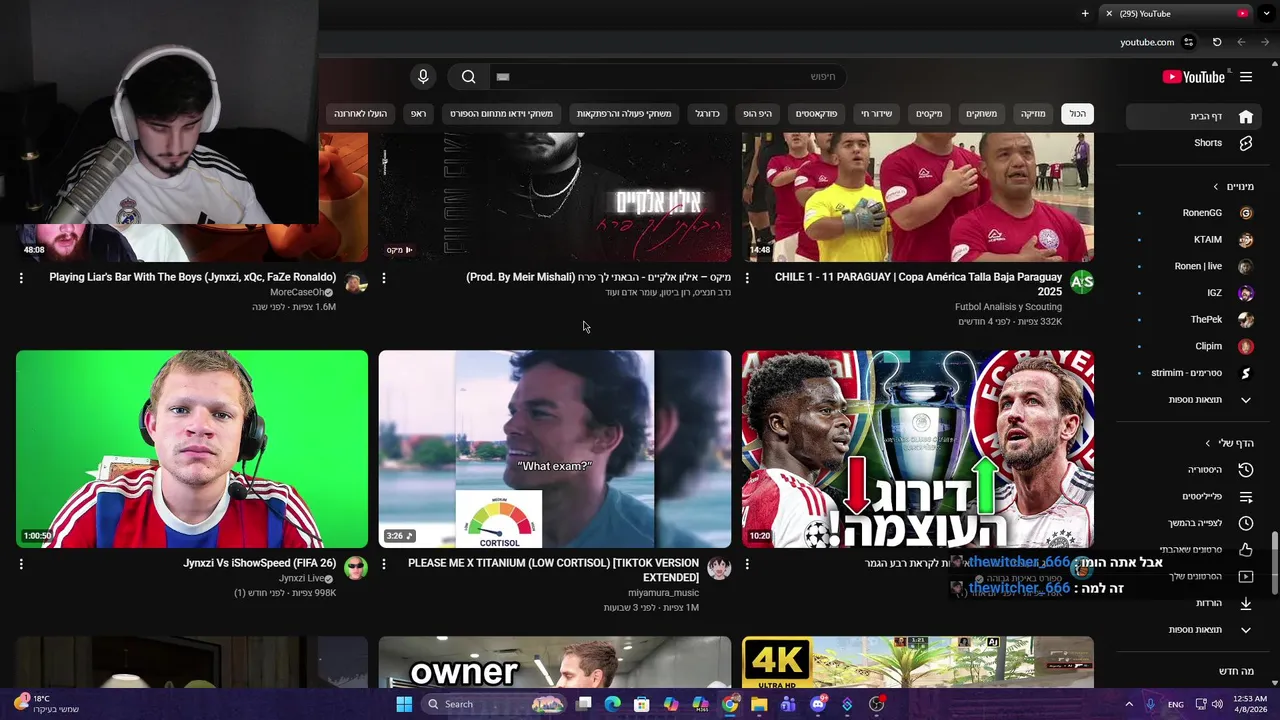1280x720 pixels.
Task: Click the search magnifier button
Action: click(x=468, y=77)
